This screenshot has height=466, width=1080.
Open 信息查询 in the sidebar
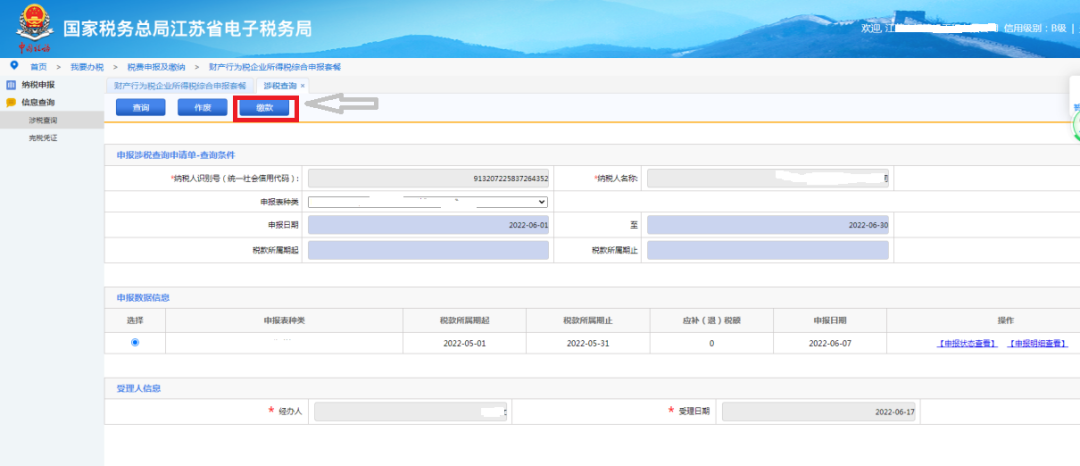click(38, 103)
